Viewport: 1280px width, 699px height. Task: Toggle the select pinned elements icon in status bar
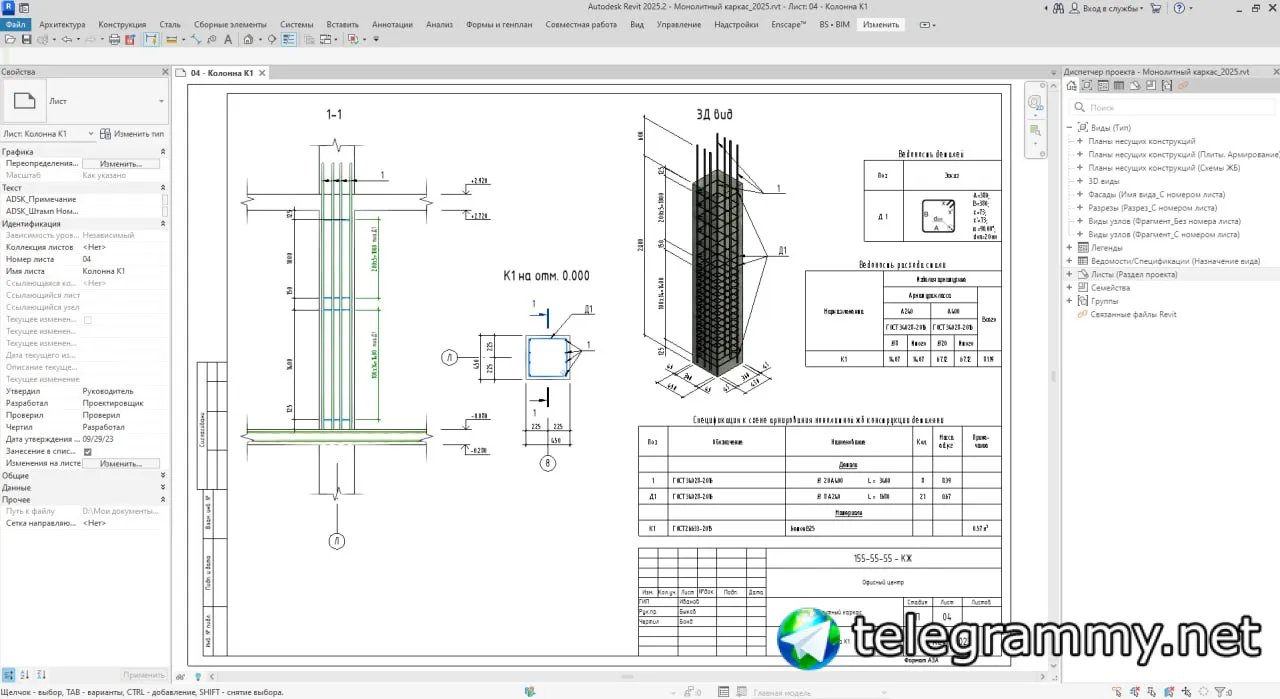[1151, 691]
